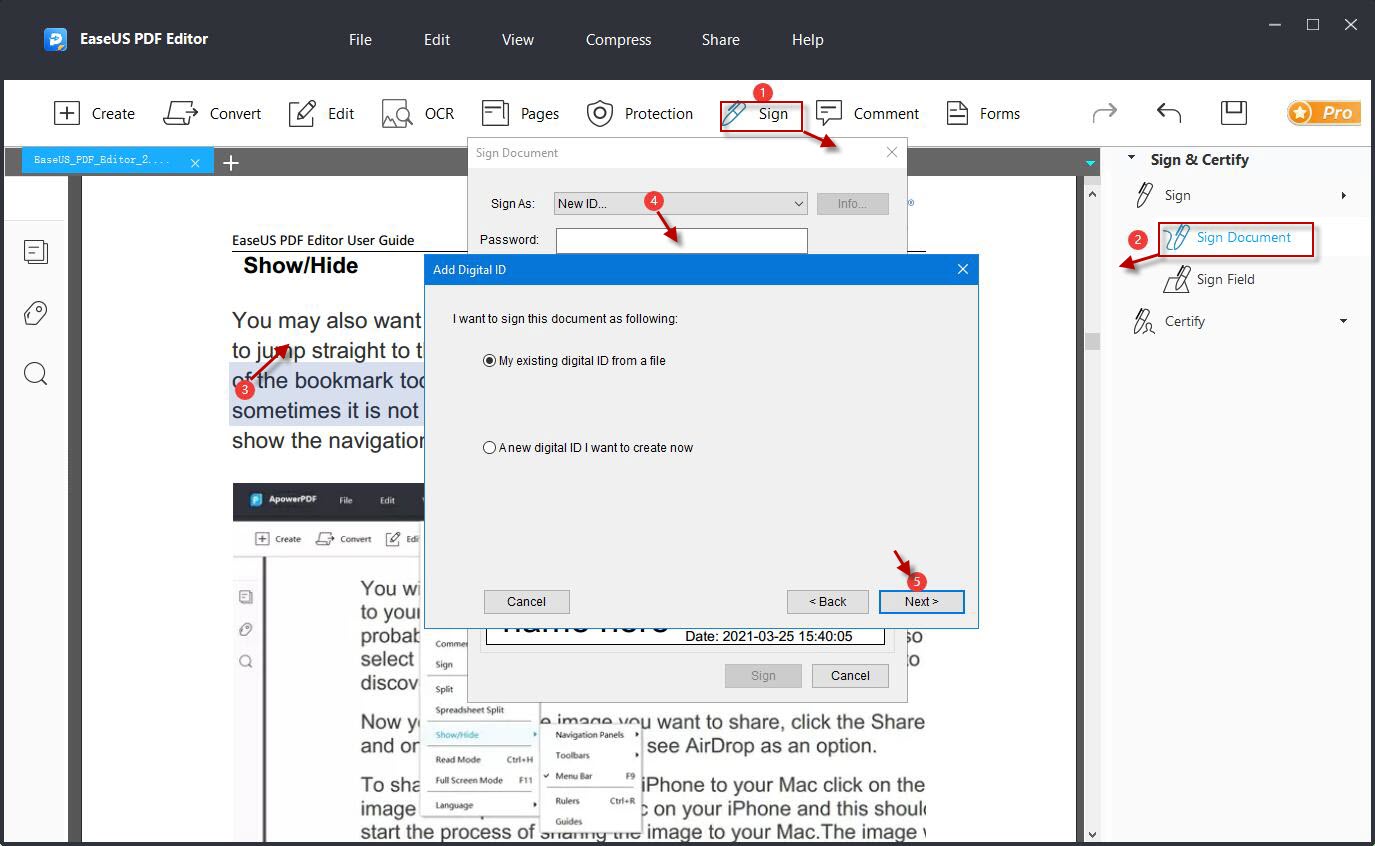Open the search sidebar icon

(35, 374)
